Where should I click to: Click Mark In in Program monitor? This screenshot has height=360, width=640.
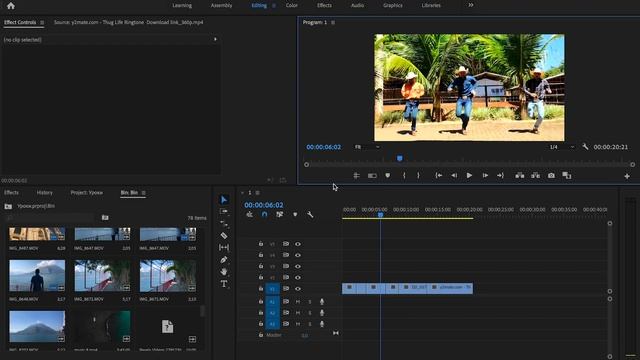pyautogui.click(x=404, y=176)
